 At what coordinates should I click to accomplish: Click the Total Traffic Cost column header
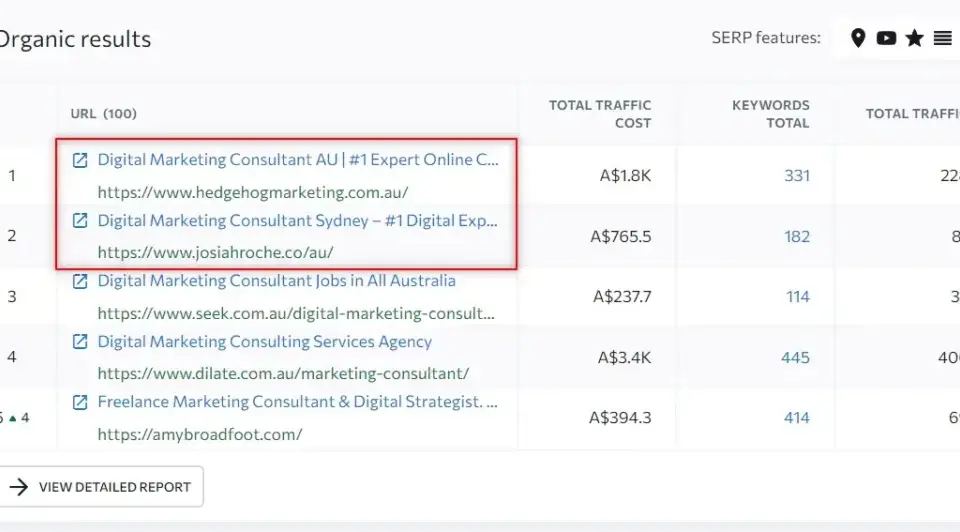pyautogui.click(x=600, y=114)
